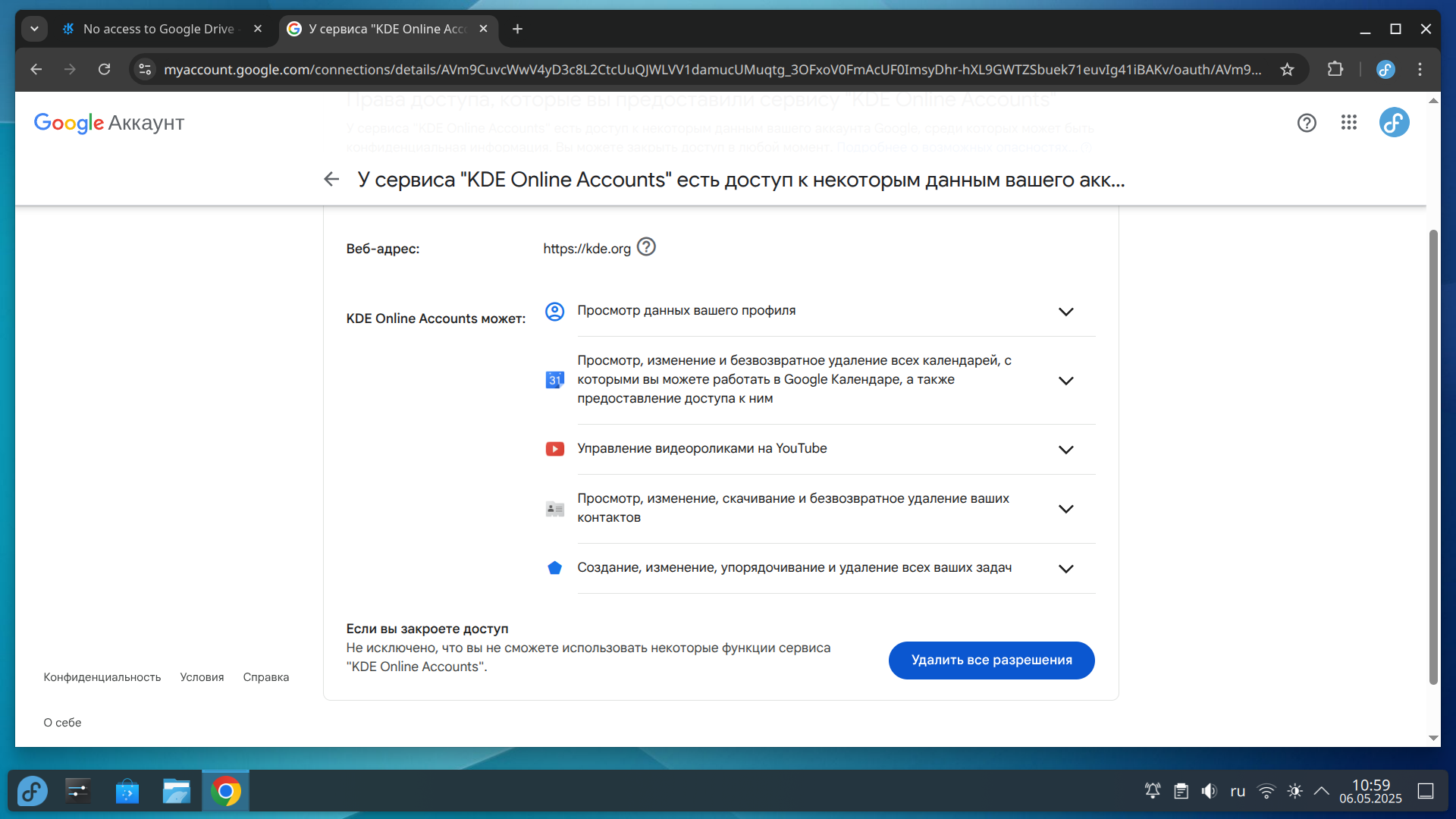The image size is (1456, 819).
Task: Reload the current page
Action: pos(105,69)
